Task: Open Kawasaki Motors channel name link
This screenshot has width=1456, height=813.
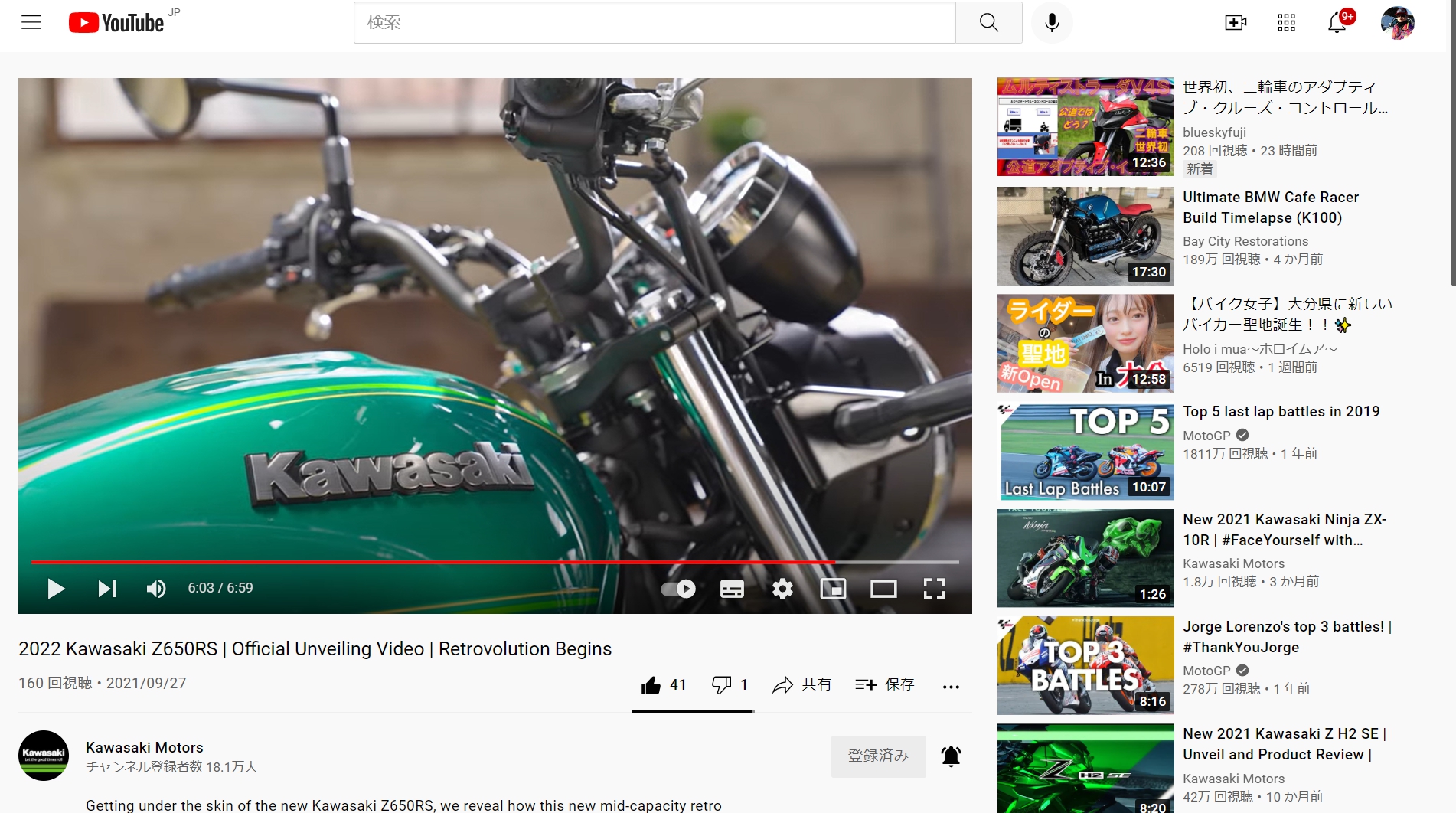Action: tap(145, 747)
